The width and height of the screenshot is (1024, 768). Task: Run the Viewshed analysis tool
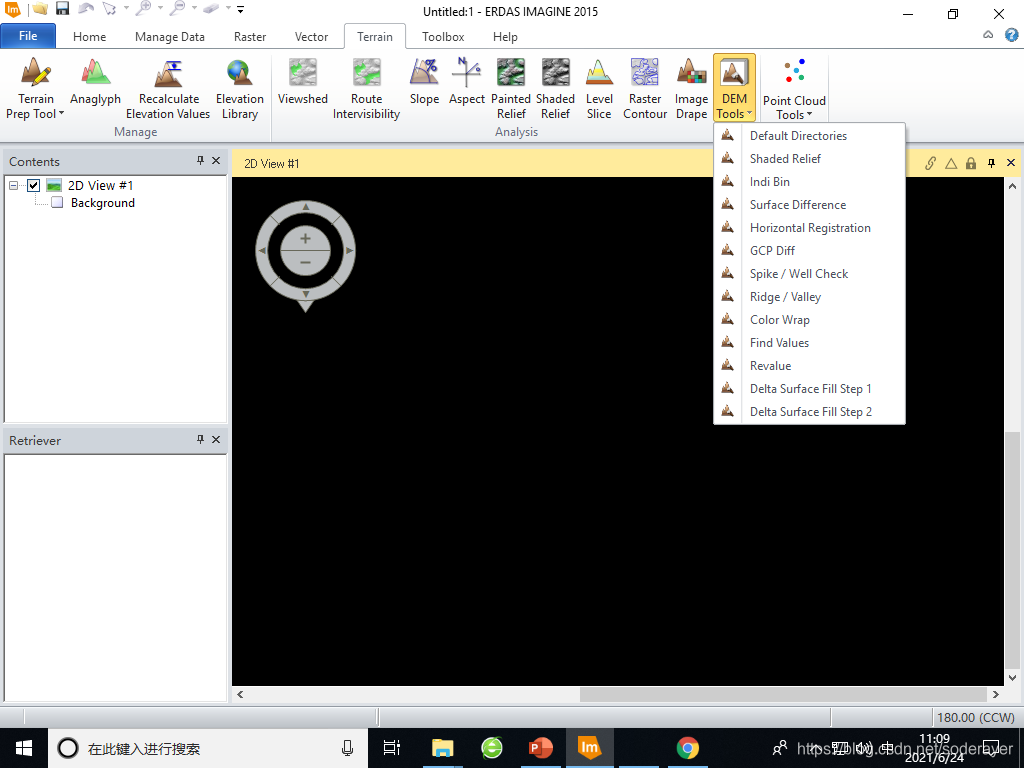(x=302, y=82)
